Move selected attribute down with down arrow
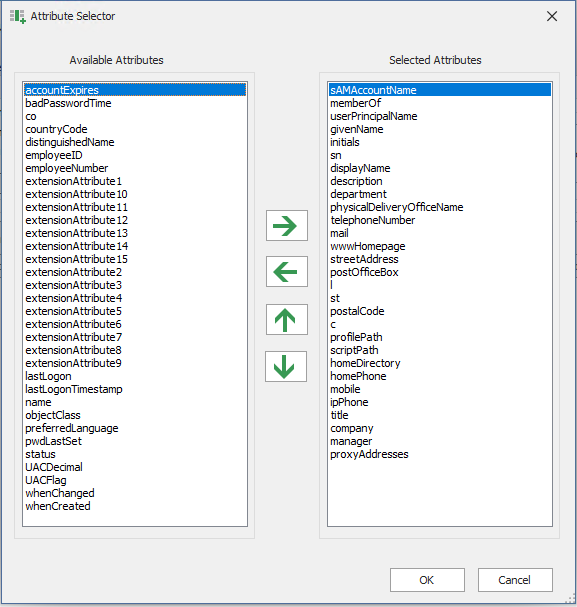The width and height of the screenshot is (577, 607). point(286,367)
